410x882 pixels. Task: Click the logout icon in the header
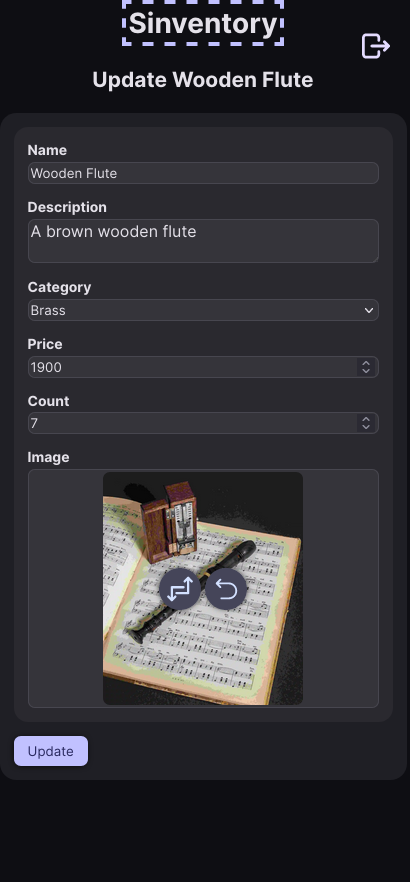click(x=376, y=46)
